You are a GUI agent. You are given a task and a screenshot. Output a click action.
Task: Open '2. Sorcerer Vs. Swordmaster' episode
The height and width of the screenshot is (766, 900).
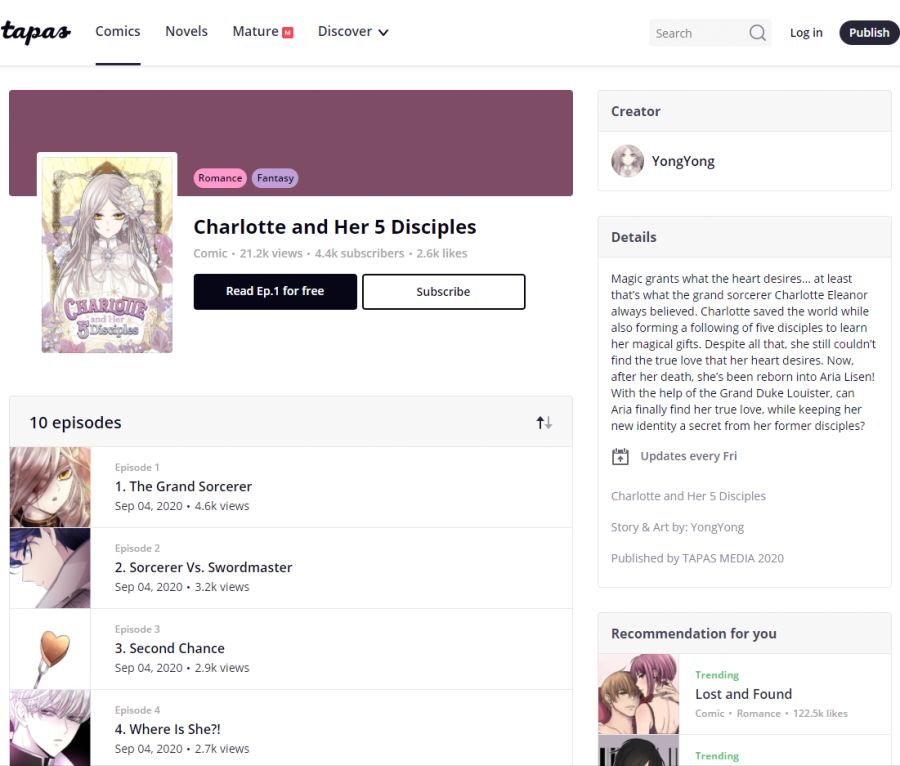pos(203,567)
